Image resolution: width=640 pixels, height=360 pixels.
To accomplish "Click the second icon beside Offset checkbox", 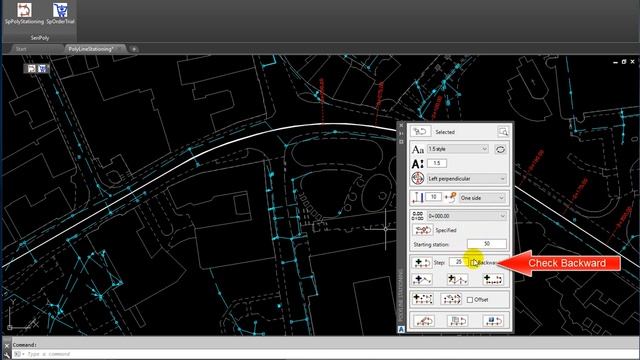I will (451, 299).
